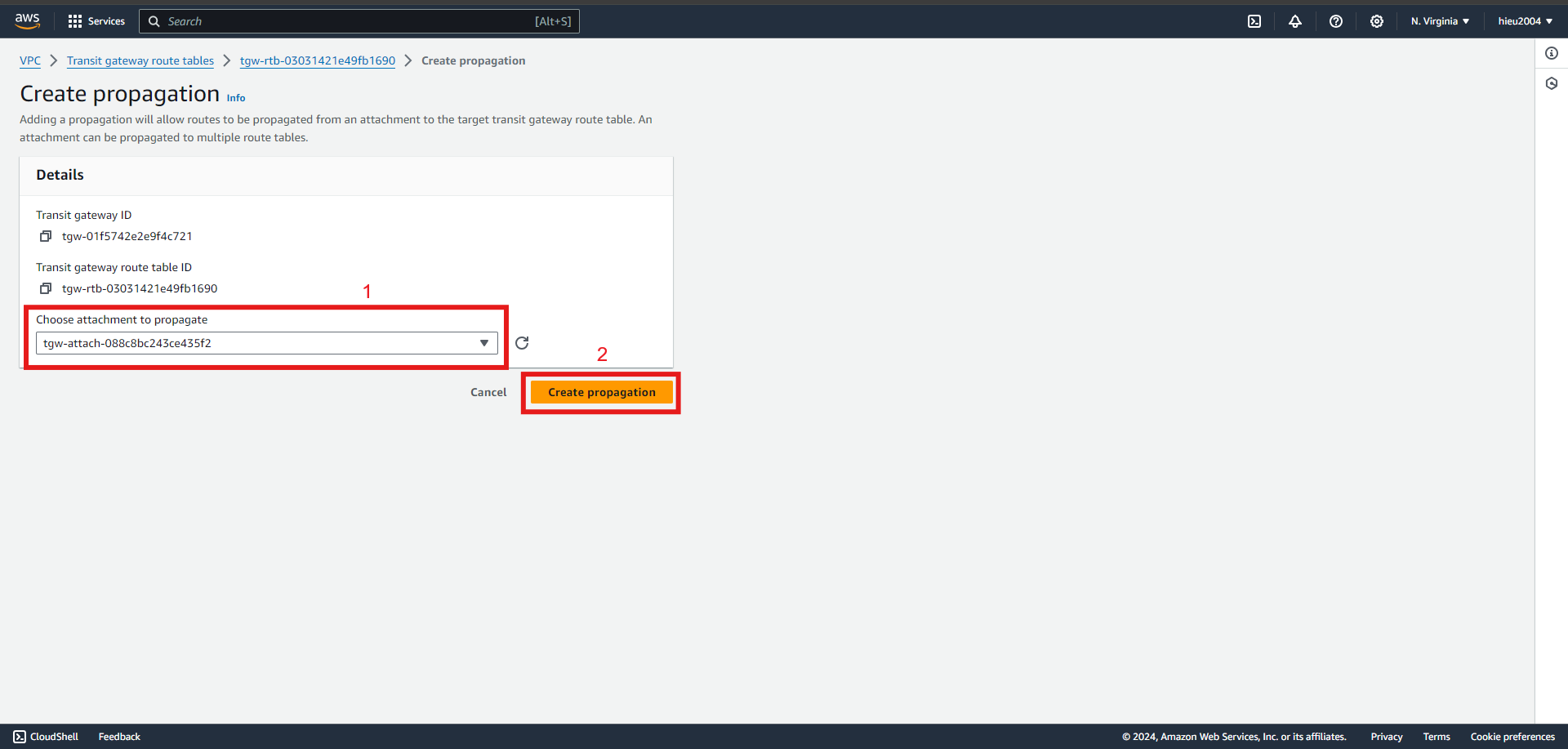Open the hieu2004 account menu

click(x=1525, y=21)
